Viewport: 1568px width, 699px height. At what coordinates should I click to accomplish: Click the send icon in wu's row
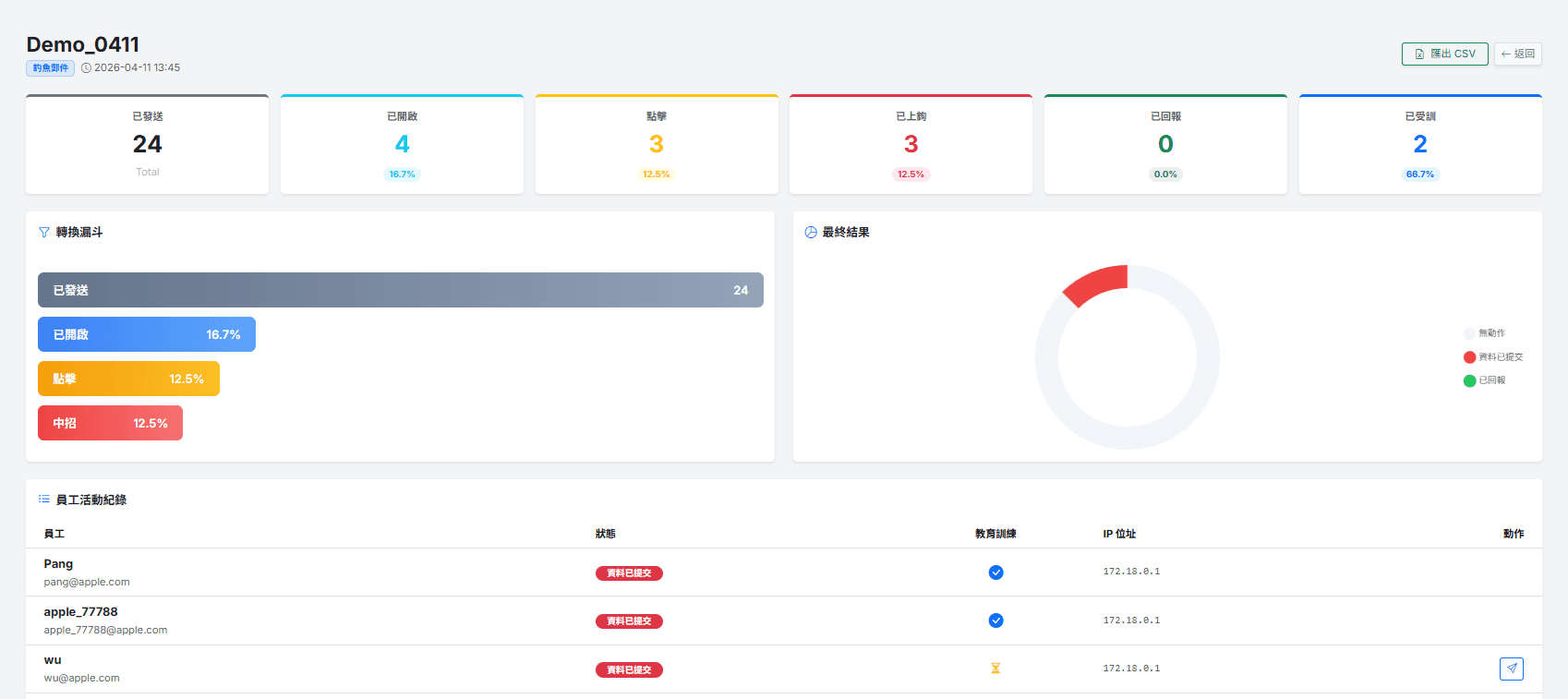coord(1512,669)
